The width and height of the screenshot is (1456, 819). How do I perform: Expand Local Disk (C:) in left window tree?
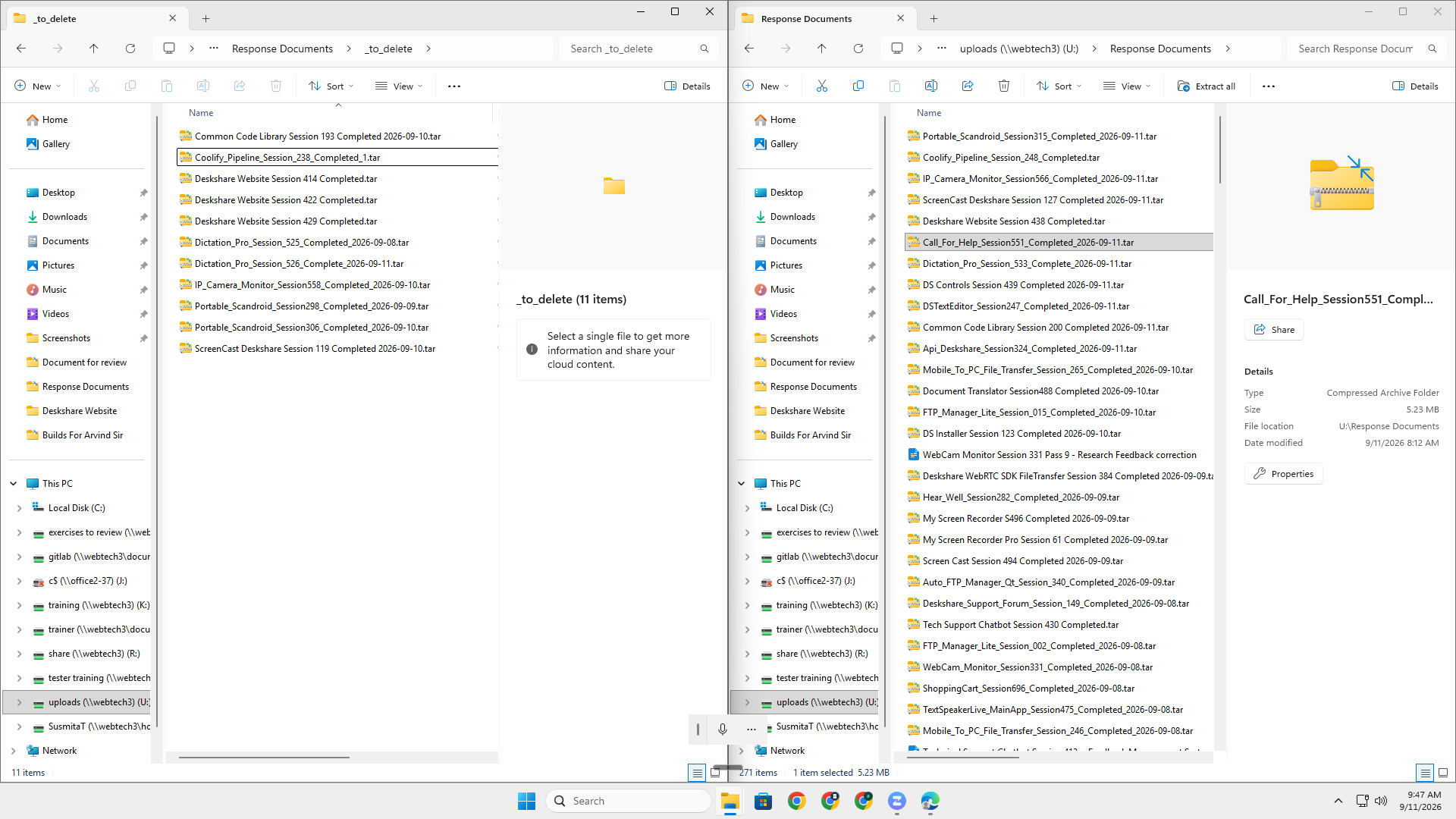click(19, 508)
